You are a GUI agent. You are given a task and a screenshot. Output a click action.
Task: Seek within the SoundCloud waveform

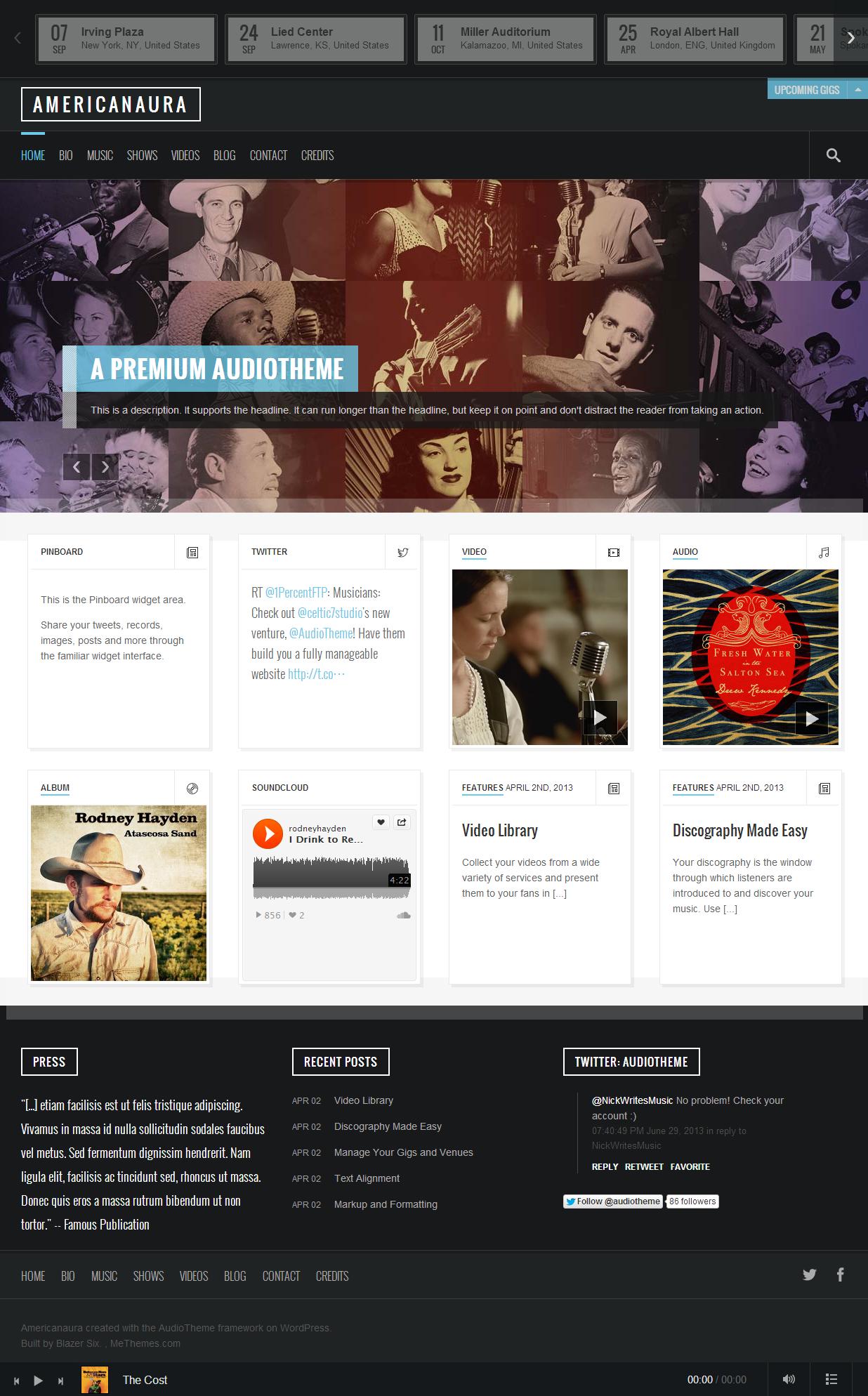(331, 878)
